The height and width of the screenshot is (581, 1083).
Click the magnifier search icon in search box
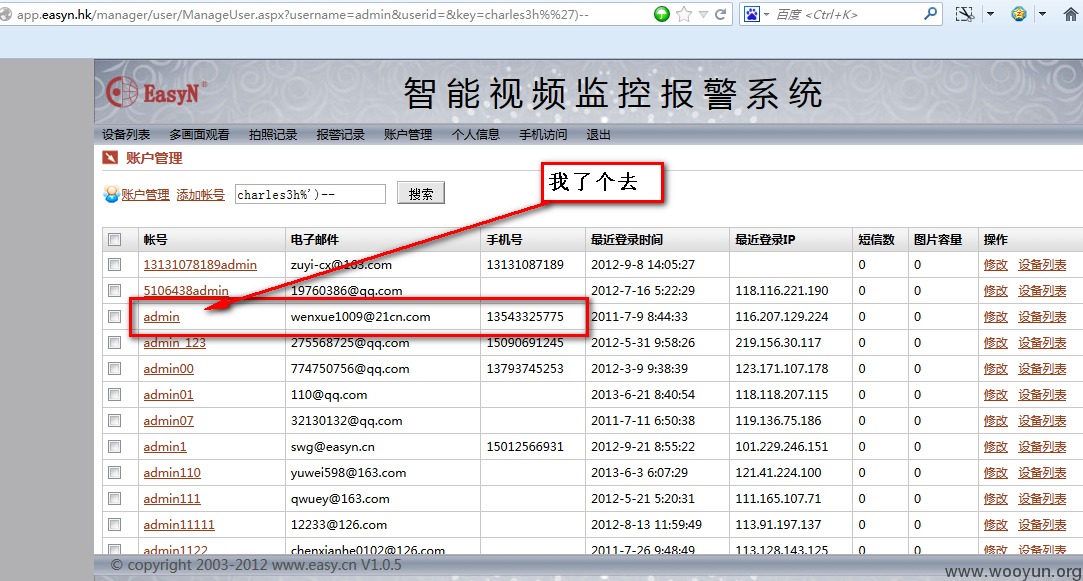pyautogui.click(x=930, y=13)
